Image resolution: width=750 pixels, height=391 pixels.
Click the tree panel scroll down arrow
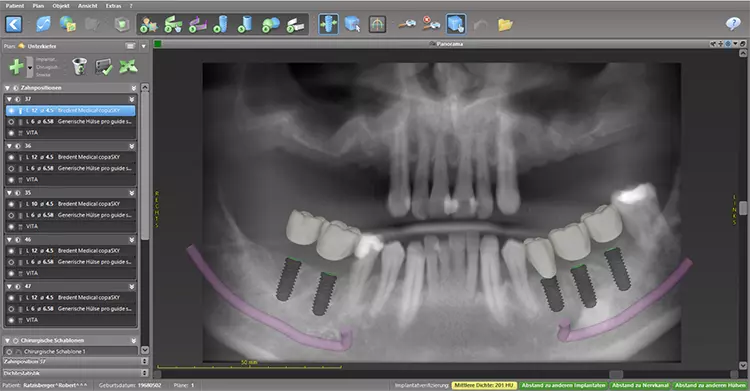pos(145,350)
